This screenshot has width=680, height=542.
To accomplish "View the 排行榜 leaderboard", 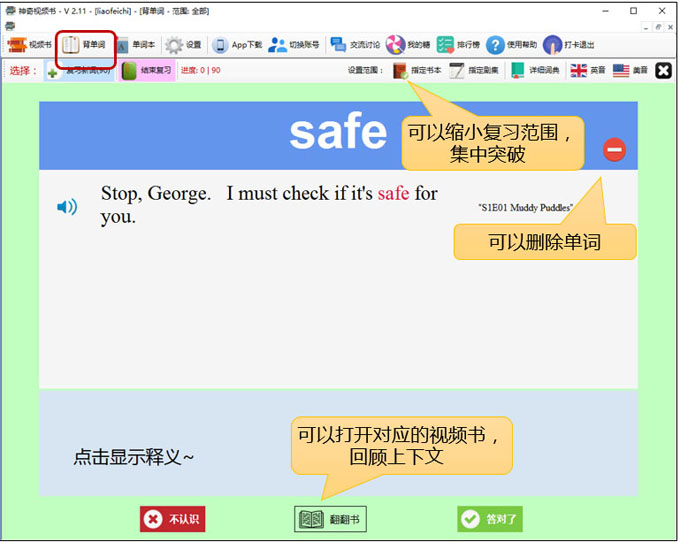I will pyautogui.click(x=458, y=45).
